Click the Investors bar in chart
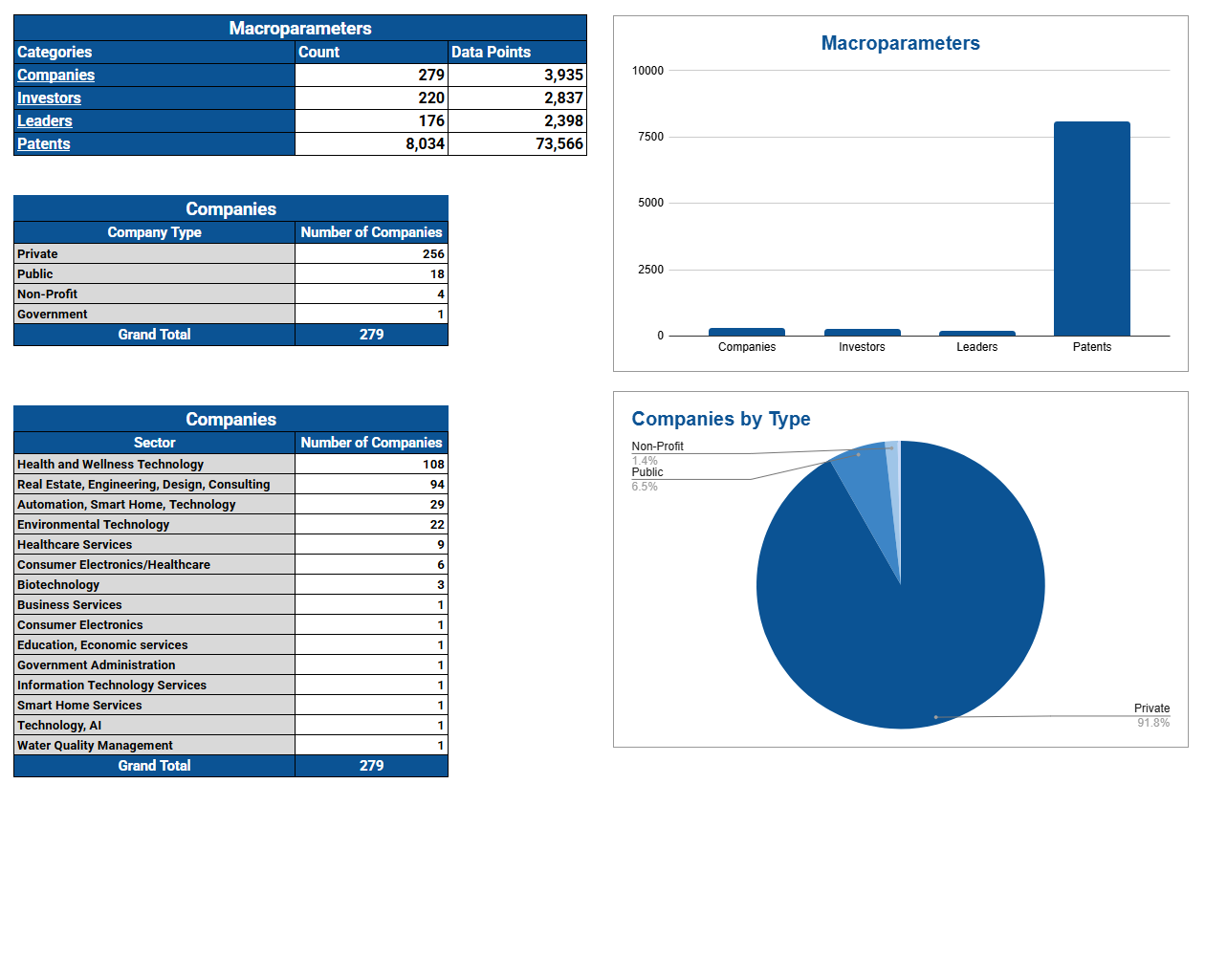This screenshot has width=1205, height=980. 862,333
